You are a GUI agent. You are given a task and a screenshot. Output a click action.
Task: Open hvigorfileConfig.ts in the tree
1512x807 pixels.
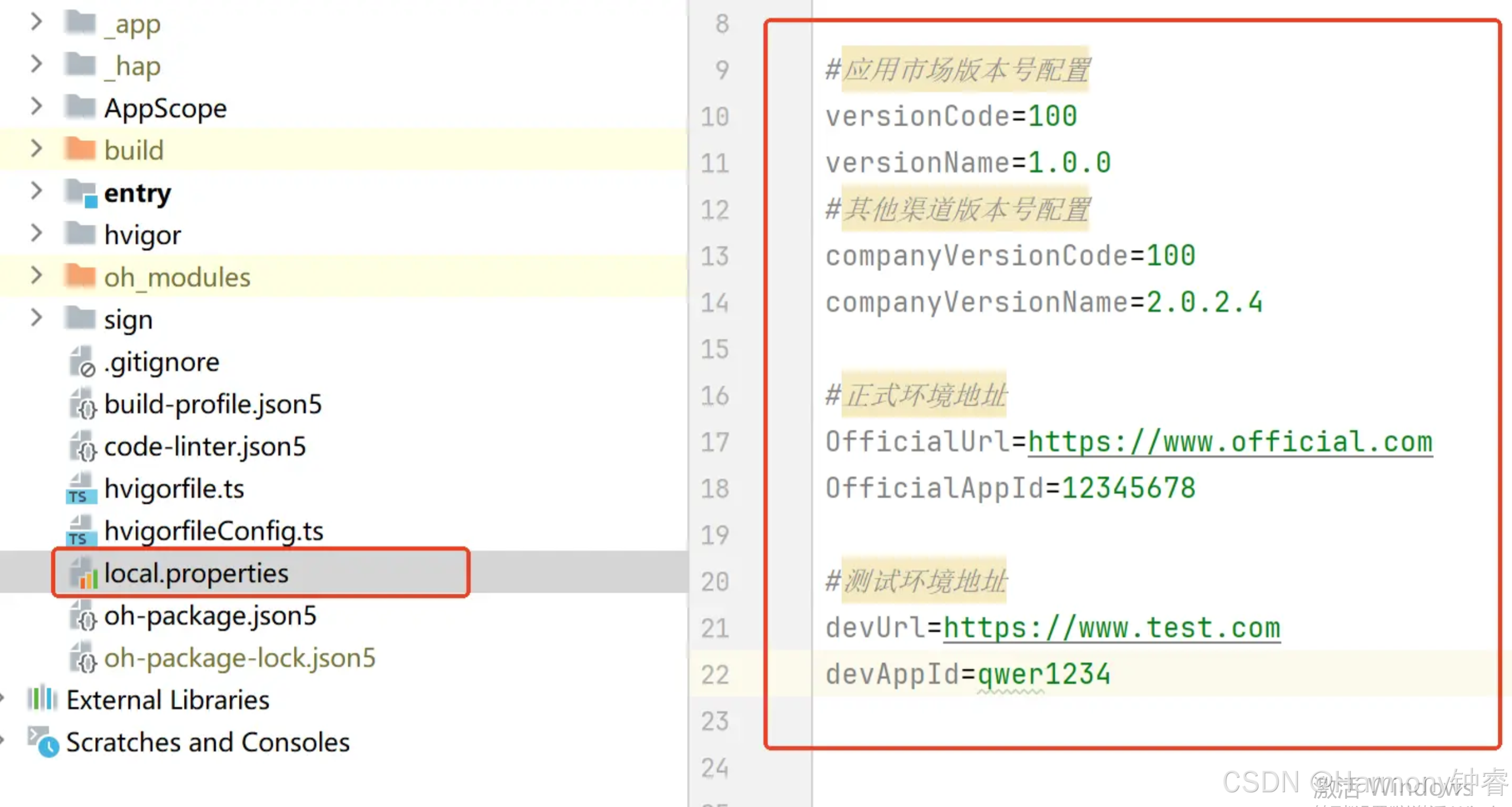click(x=213, y=531)
